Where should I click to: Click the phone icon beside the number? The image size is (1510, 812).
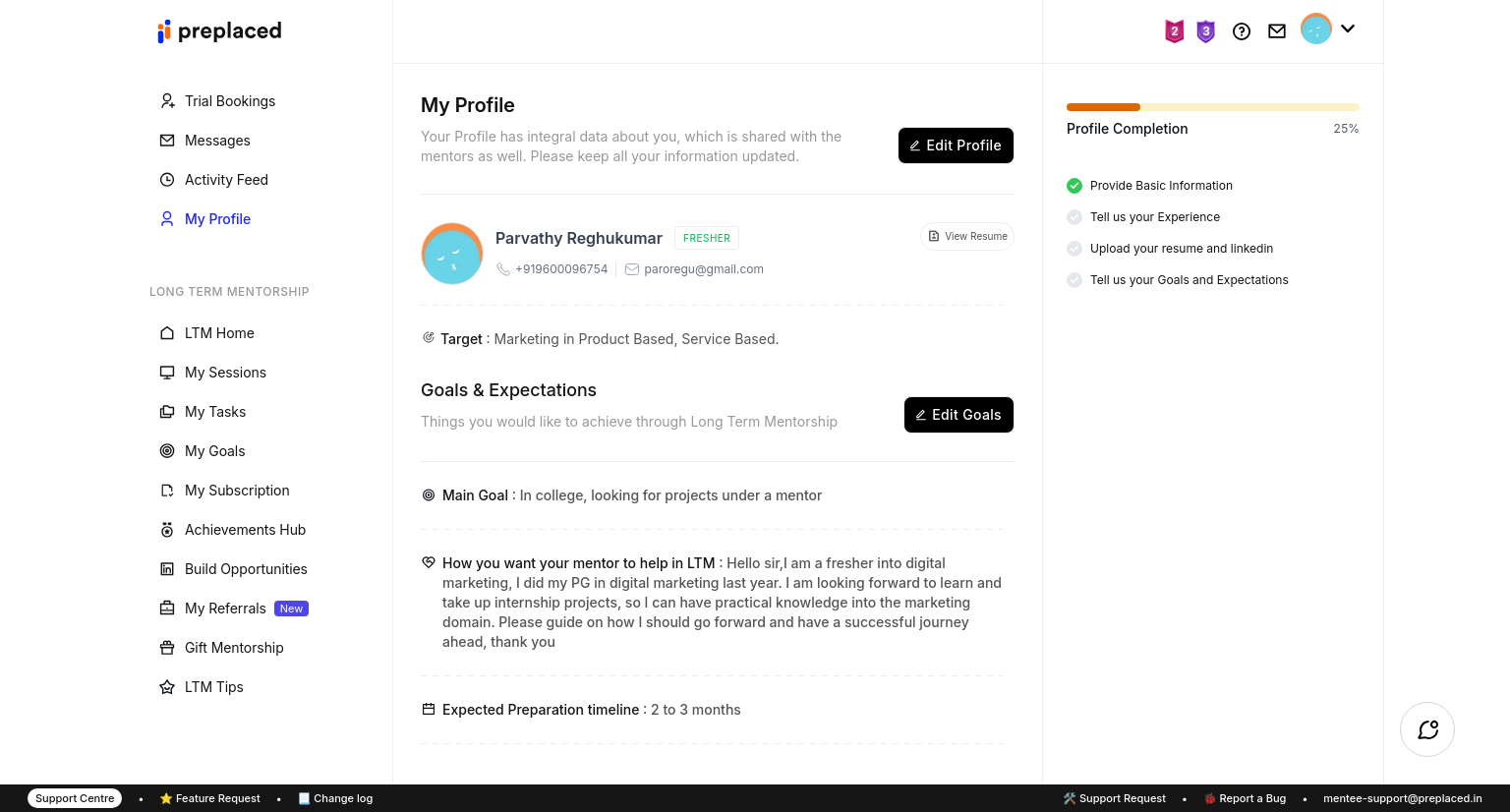click(503, 269)
